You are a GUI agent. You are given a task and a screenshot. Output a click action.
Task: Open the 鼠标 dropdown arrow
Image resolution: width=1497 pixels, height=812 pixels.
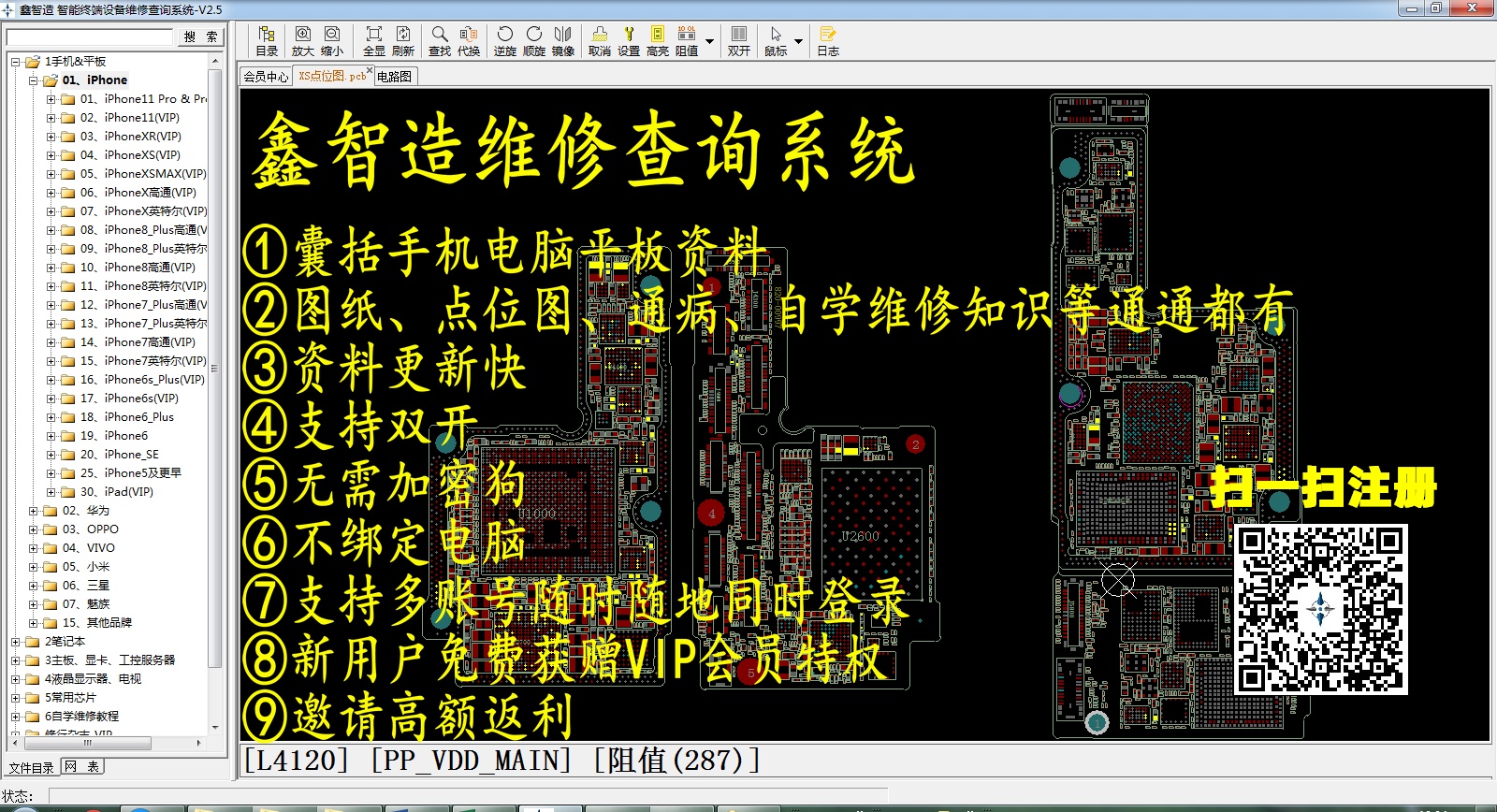pyautogui.click(x=798, y=41)
